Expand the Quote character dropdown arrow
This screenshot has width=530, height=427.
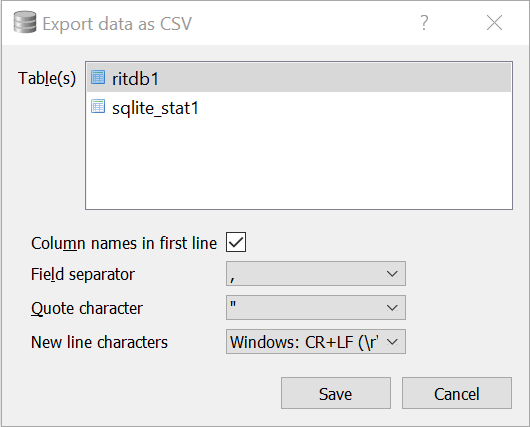tap(392, 308)
